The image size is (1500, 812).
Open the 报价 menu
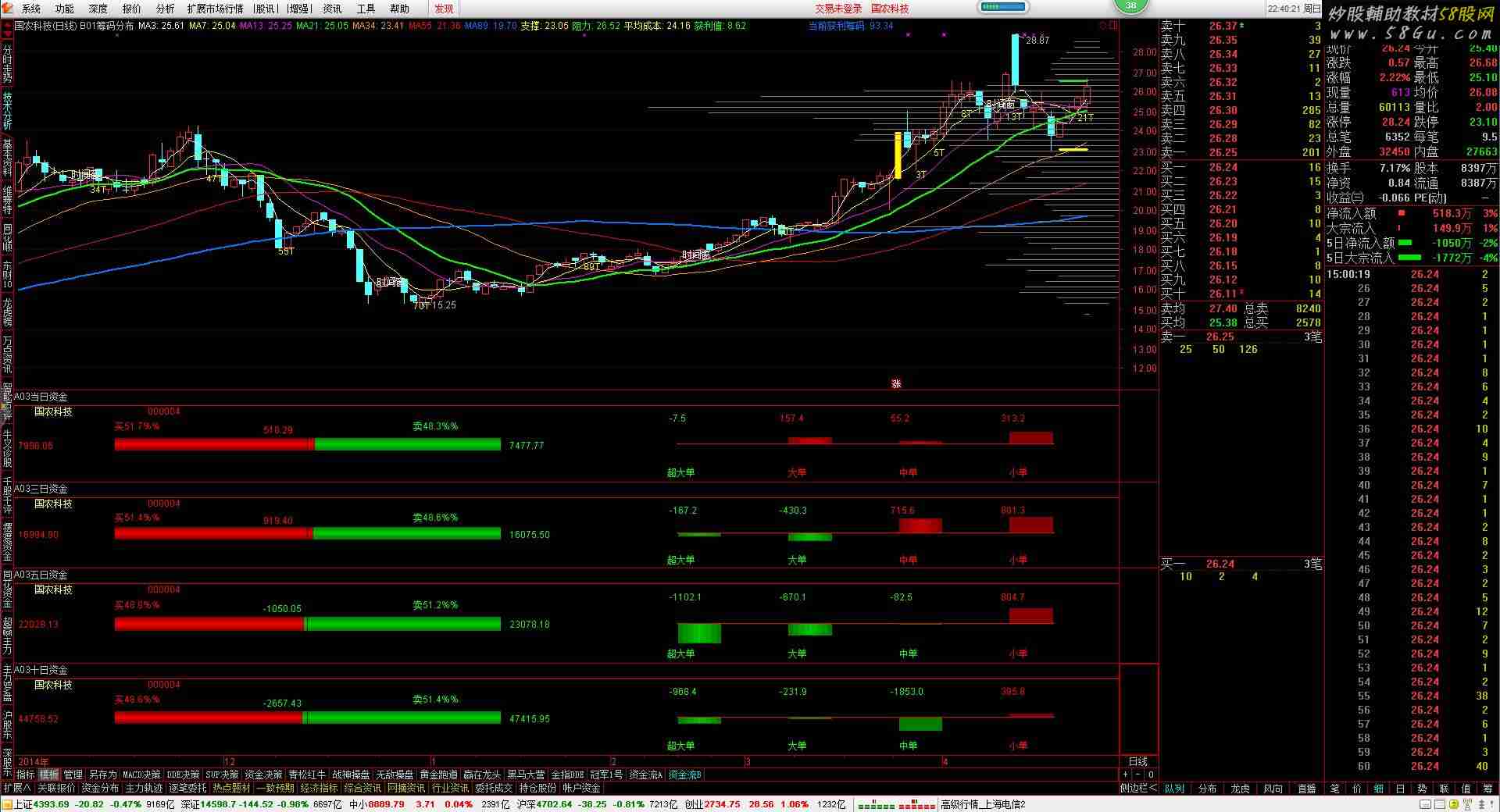pyautogui.click(x=132, y=9)
